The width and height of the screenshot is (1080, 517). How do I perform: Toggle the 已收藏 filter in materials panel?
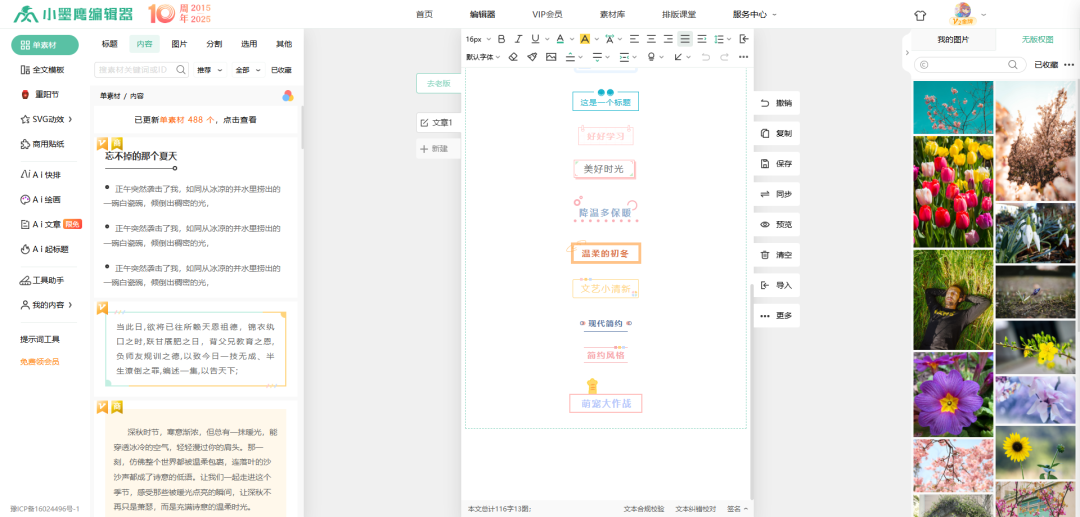281,70
